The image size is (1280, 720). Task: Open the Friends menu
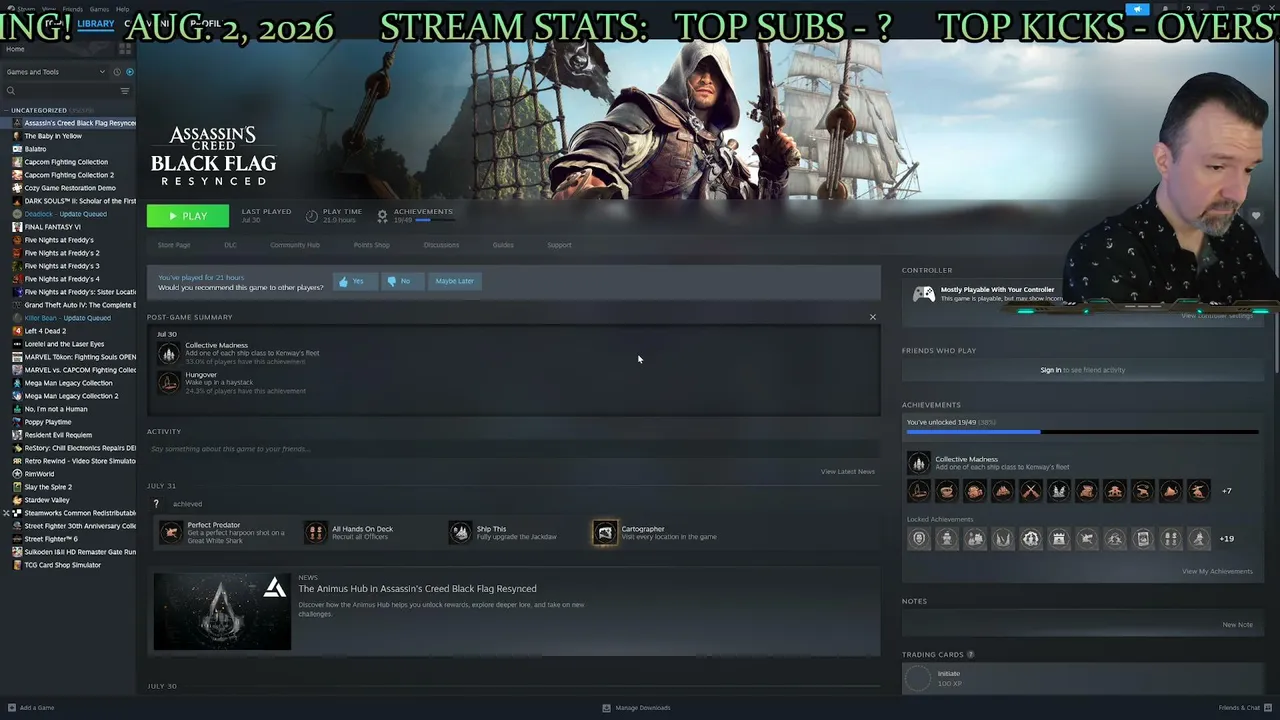[x=73, y=9]
